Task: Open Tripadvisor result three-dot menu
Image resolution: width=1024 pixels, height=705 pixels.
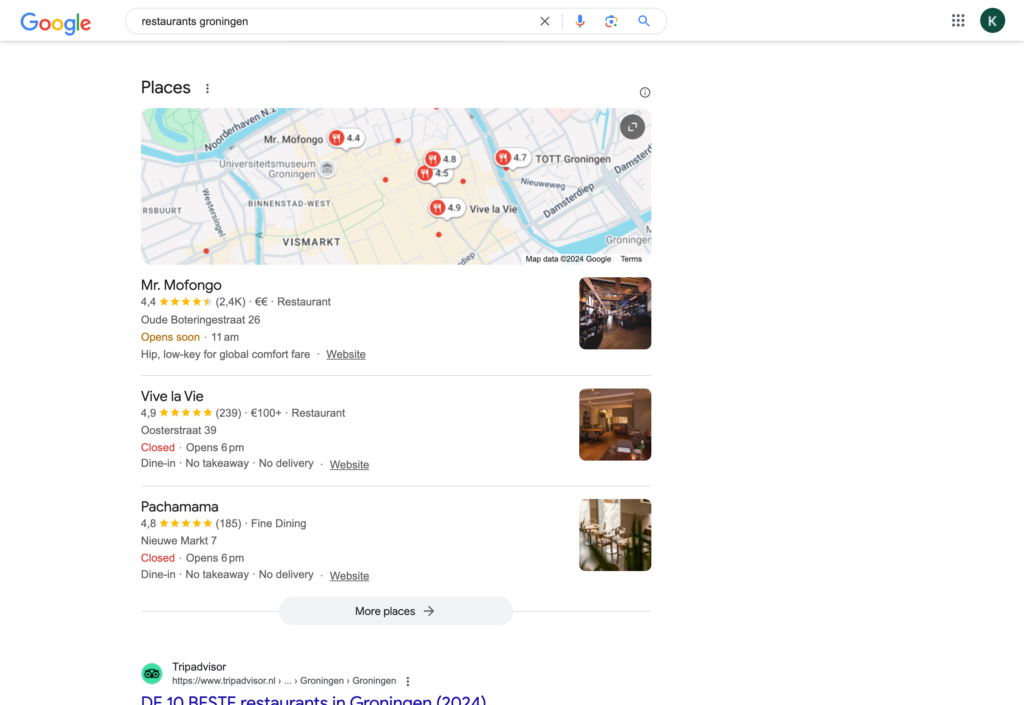Action: (x=408, y=682)
